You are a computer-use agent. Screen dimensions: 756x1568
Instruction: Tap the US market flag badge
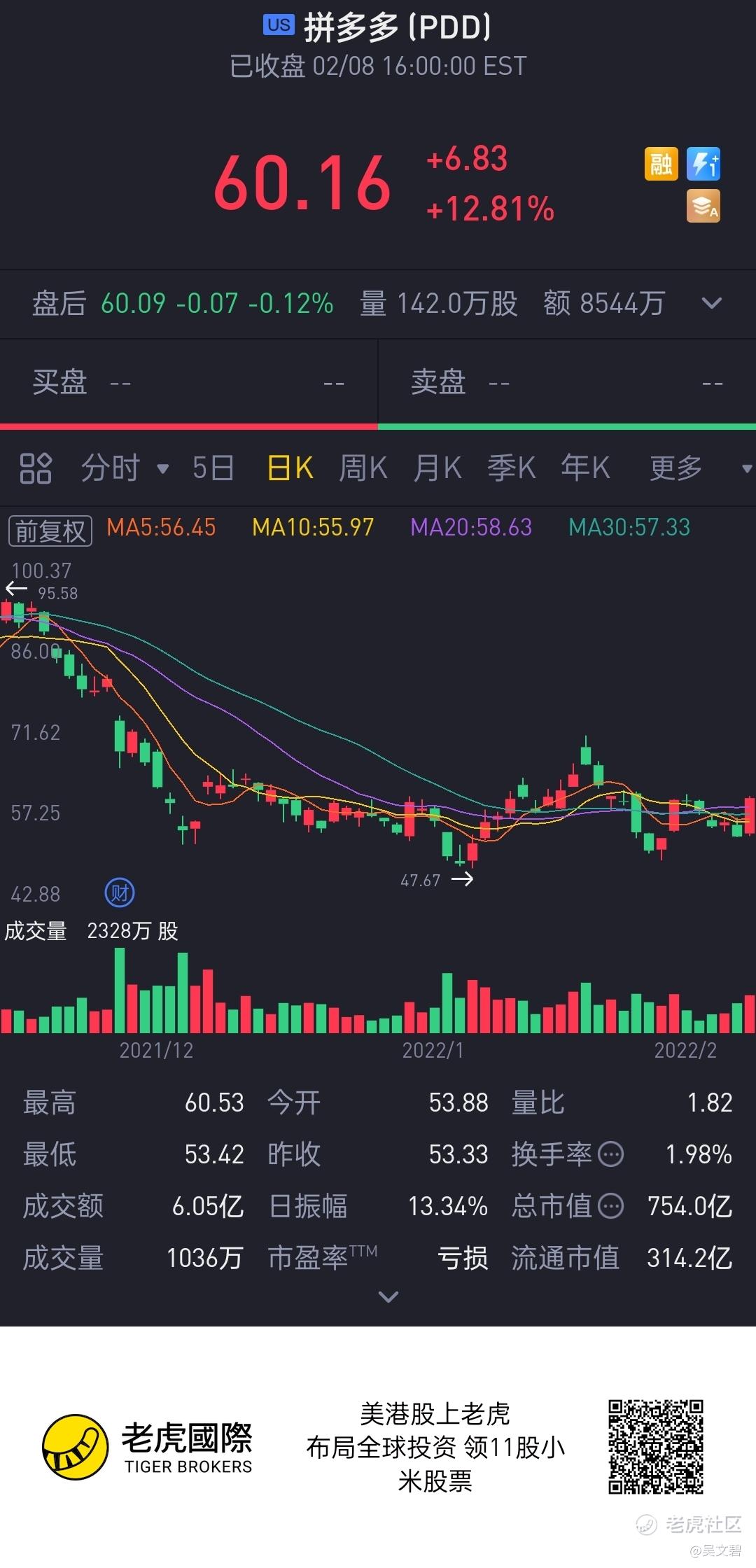click(279, 25)
